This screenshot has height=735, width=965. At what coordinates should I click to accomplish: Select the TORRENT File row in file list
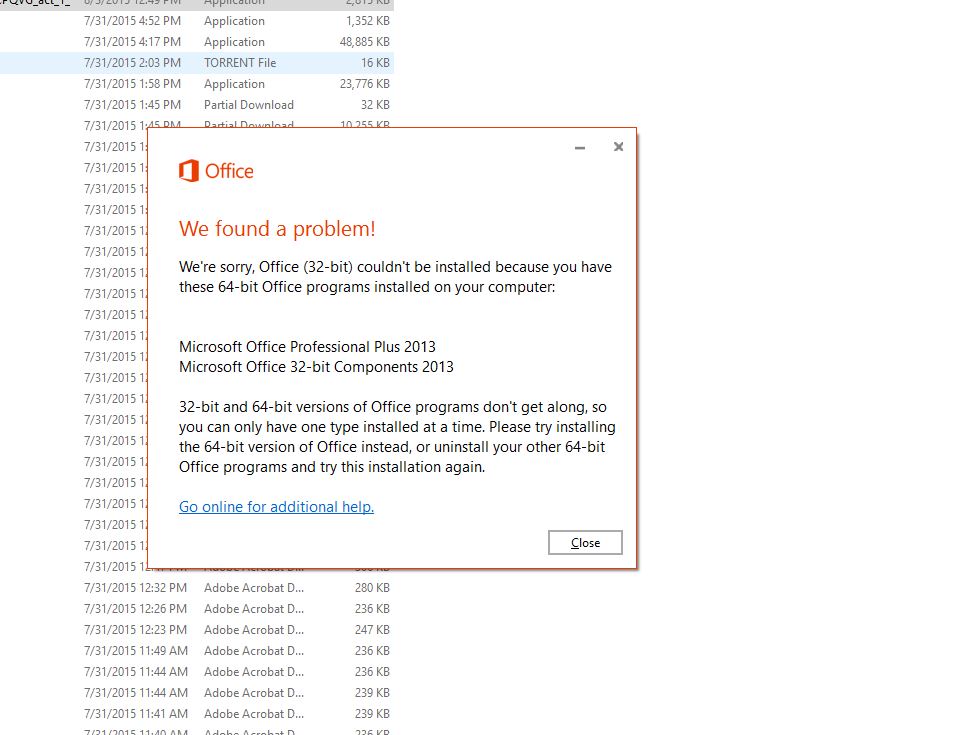(197, 63)
